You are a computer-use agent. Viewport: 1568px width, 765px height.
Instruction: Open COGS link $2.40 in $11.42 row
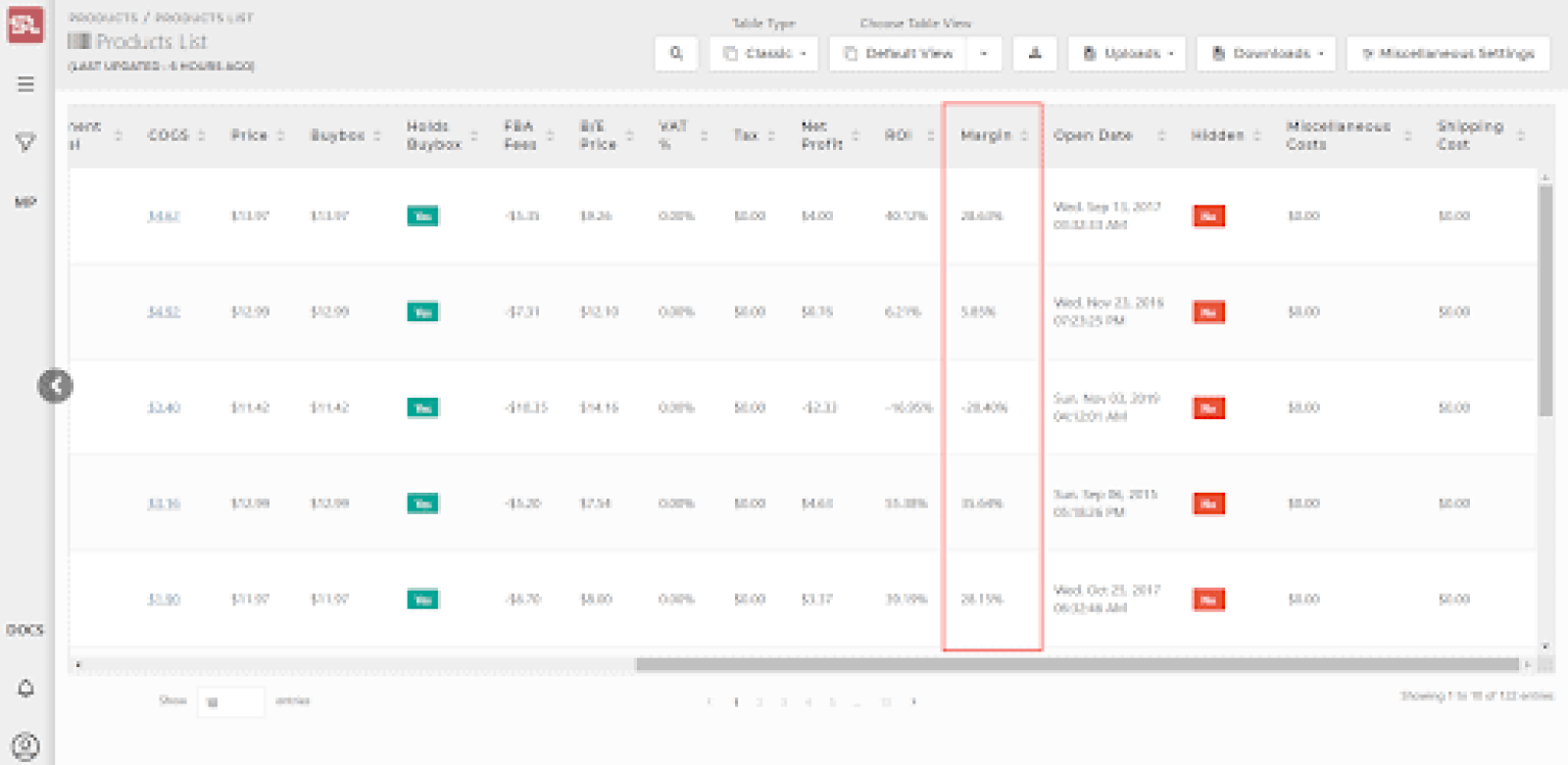(x=164, y=407)
